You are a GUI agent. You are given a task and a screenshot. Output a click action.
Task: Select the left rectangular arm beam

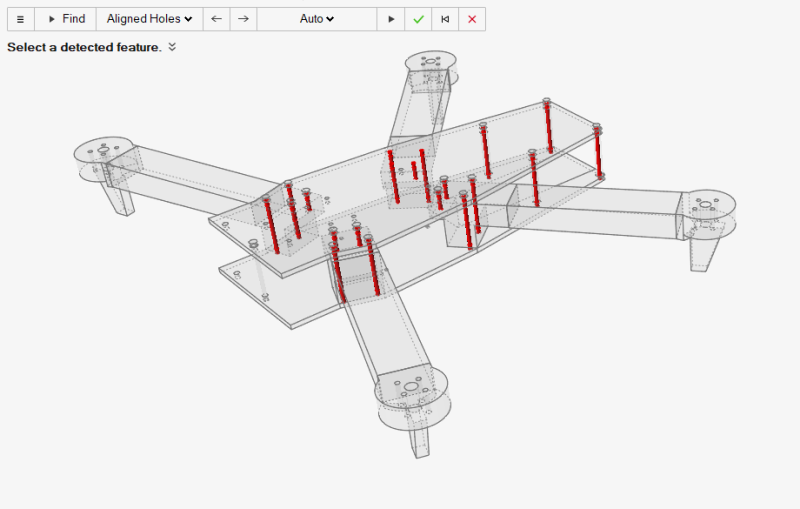pyautogui.click(x=190, y=175)
